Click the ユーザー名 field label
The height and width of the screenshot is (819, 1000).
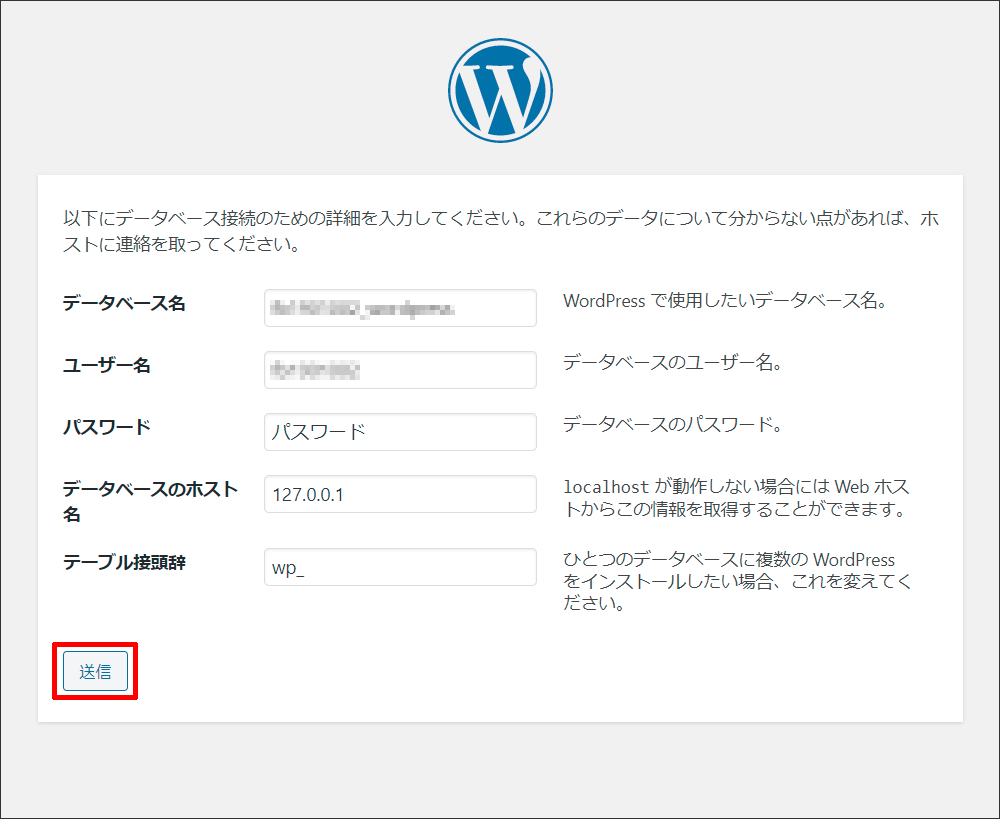(x=107, y=365)
